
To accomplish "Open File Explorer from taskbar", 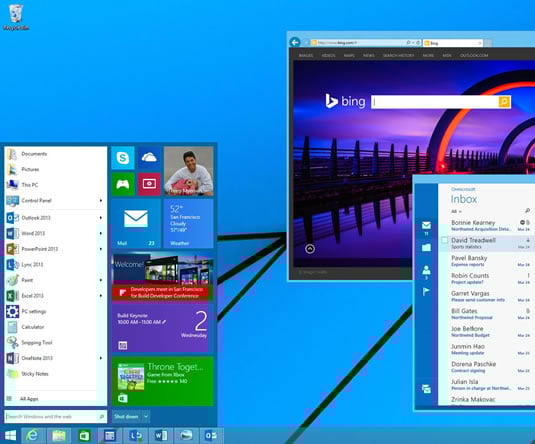I will [x=59, y=435].
